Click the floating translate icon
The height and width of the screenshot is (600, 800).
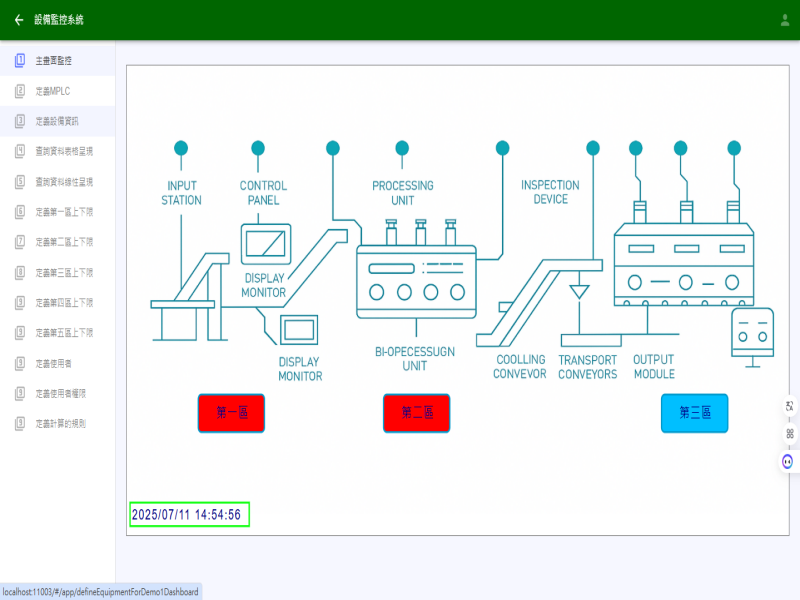coord(789,406)
